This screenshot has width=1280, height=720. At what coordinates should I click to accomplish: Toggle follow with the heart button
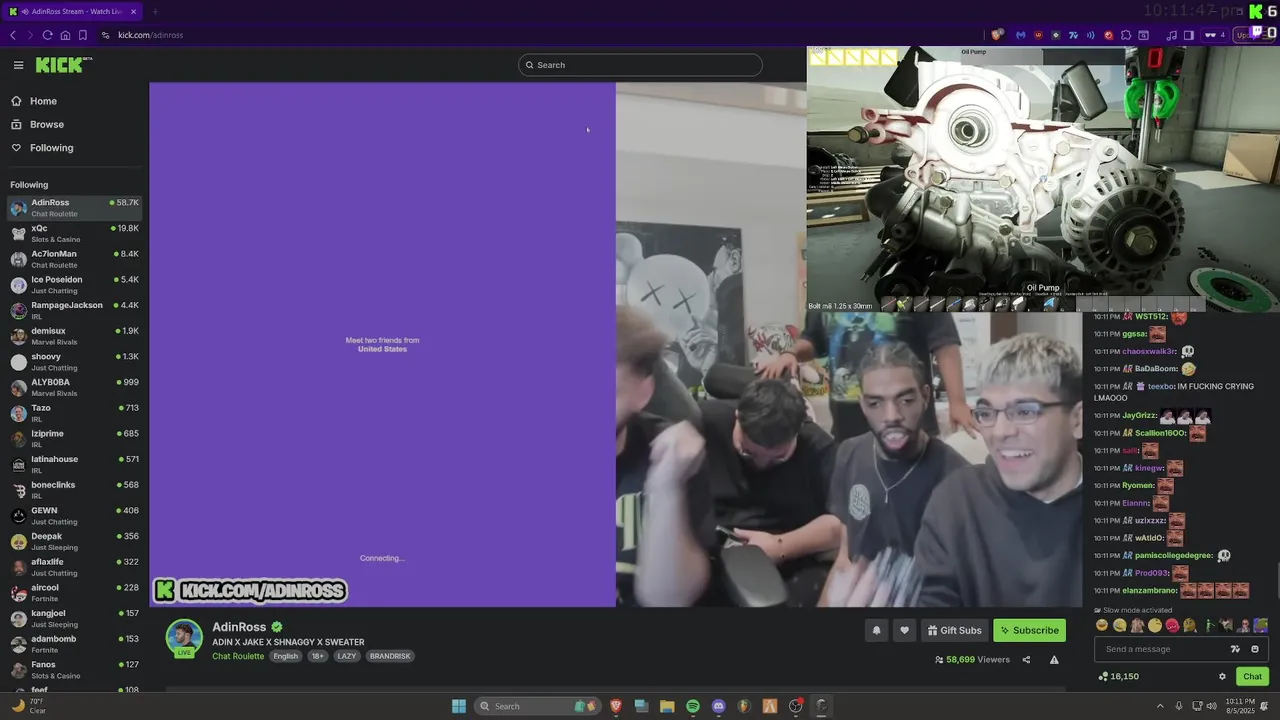point(905,630)
